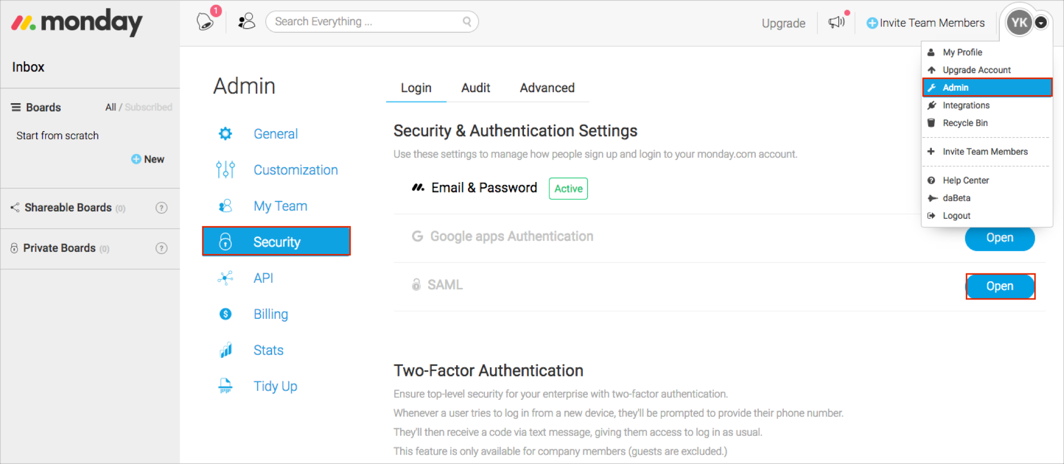Image resolution: width=1064 pixels, height=464 pixels.
Task: Click the API network icon
Action: click(x=226, y=278)
